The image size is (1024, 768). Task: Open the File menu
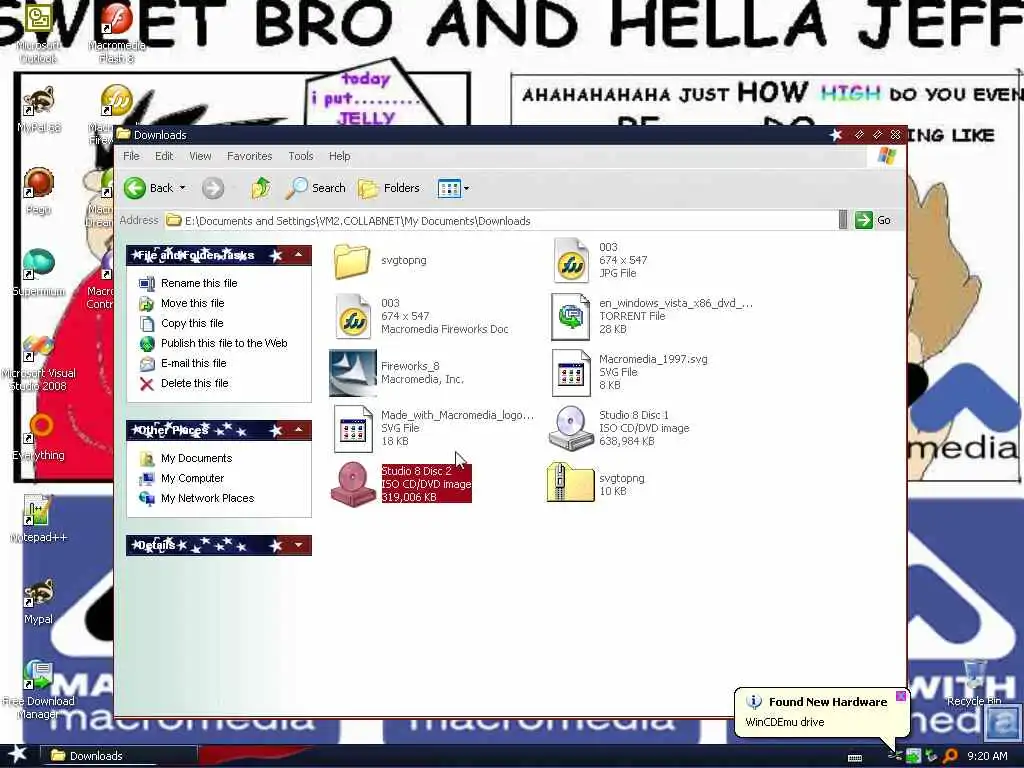click(131, 156)
